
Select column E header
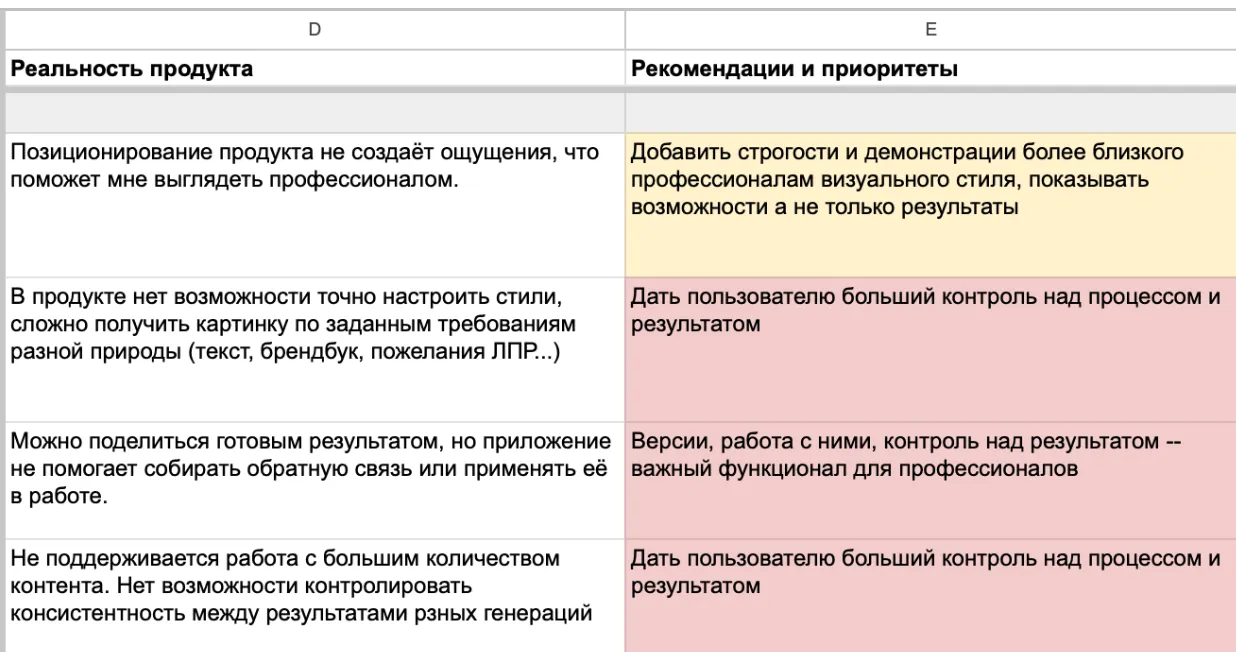929,30
